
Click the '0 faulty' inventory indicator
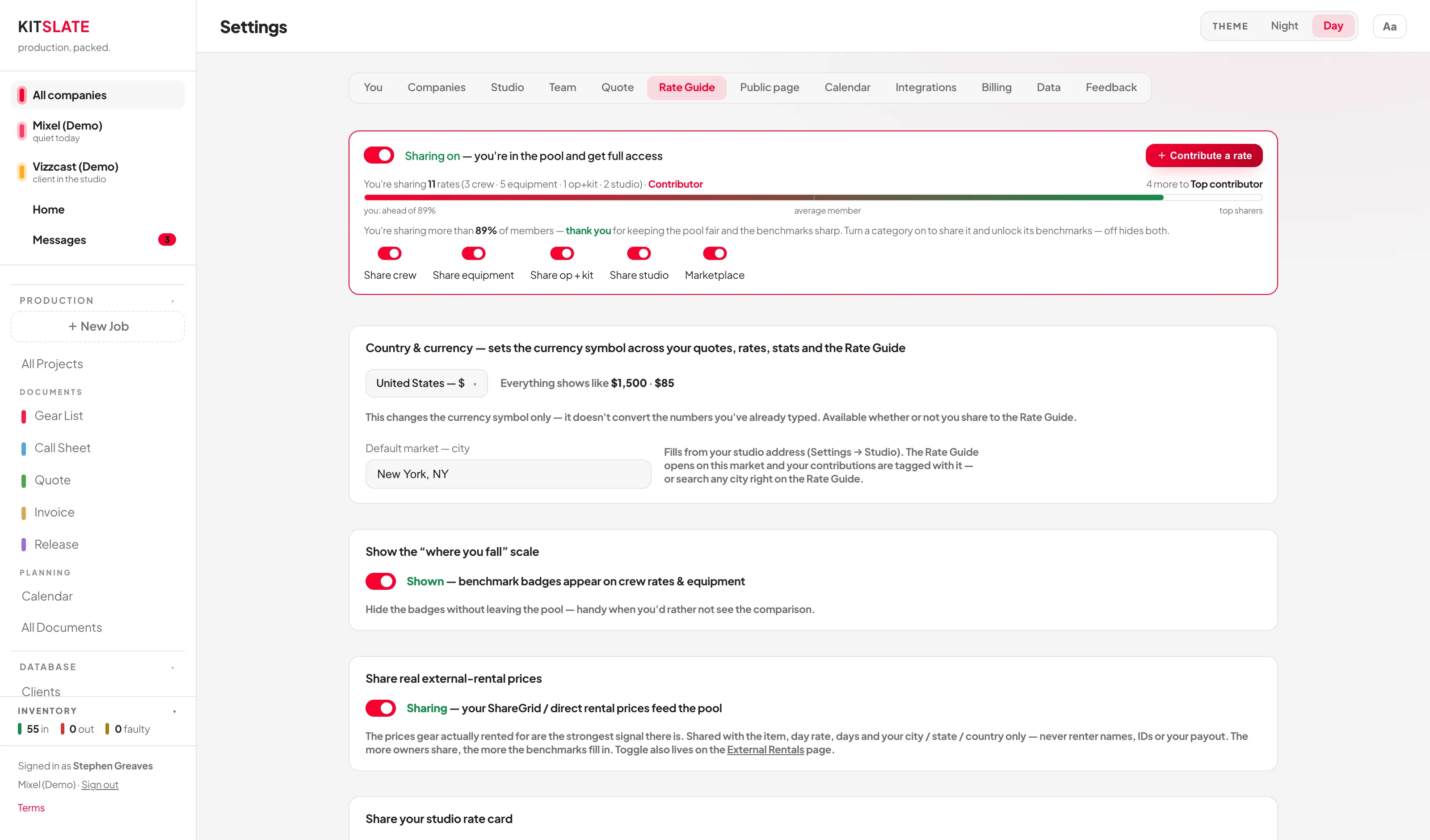[128, 729]
